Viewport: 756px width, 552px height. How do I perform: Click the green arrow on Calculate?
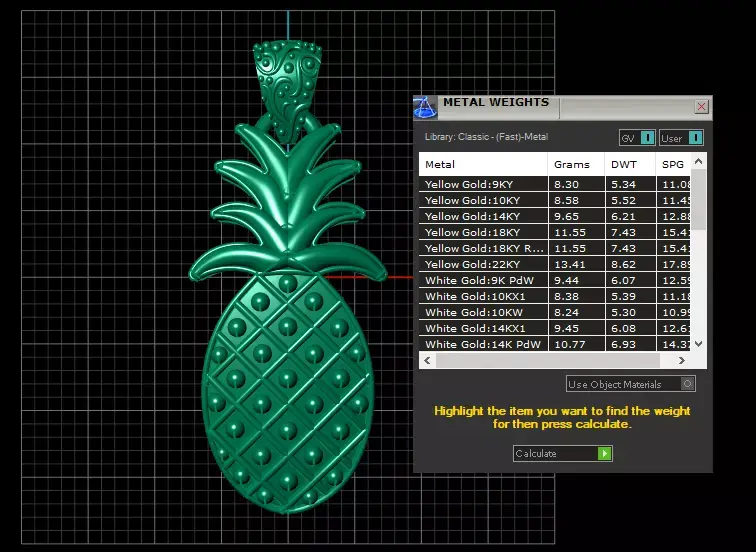(605, 454)
